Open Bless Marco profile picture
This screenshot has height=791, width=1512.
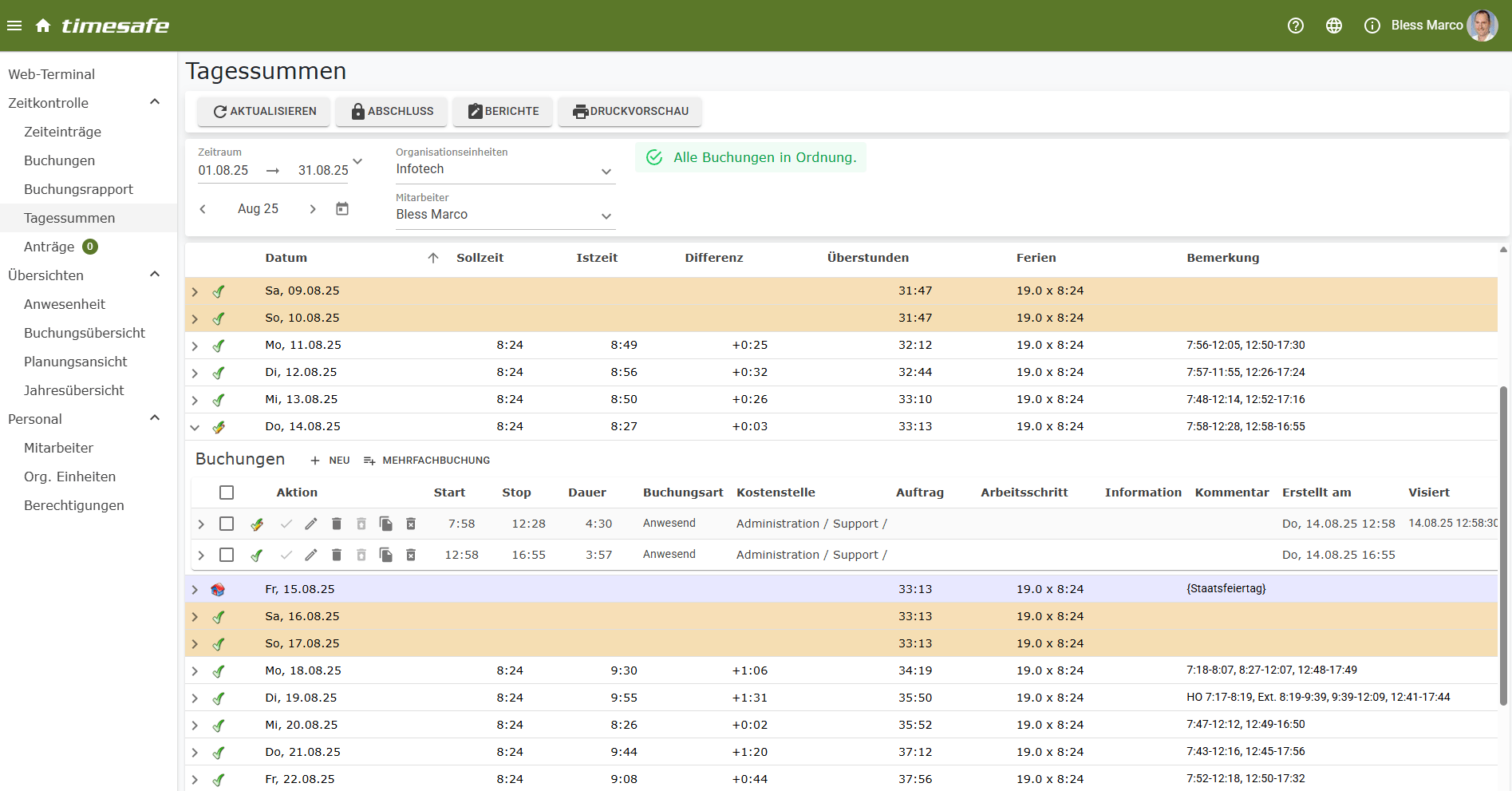[x=1482, y=26]
